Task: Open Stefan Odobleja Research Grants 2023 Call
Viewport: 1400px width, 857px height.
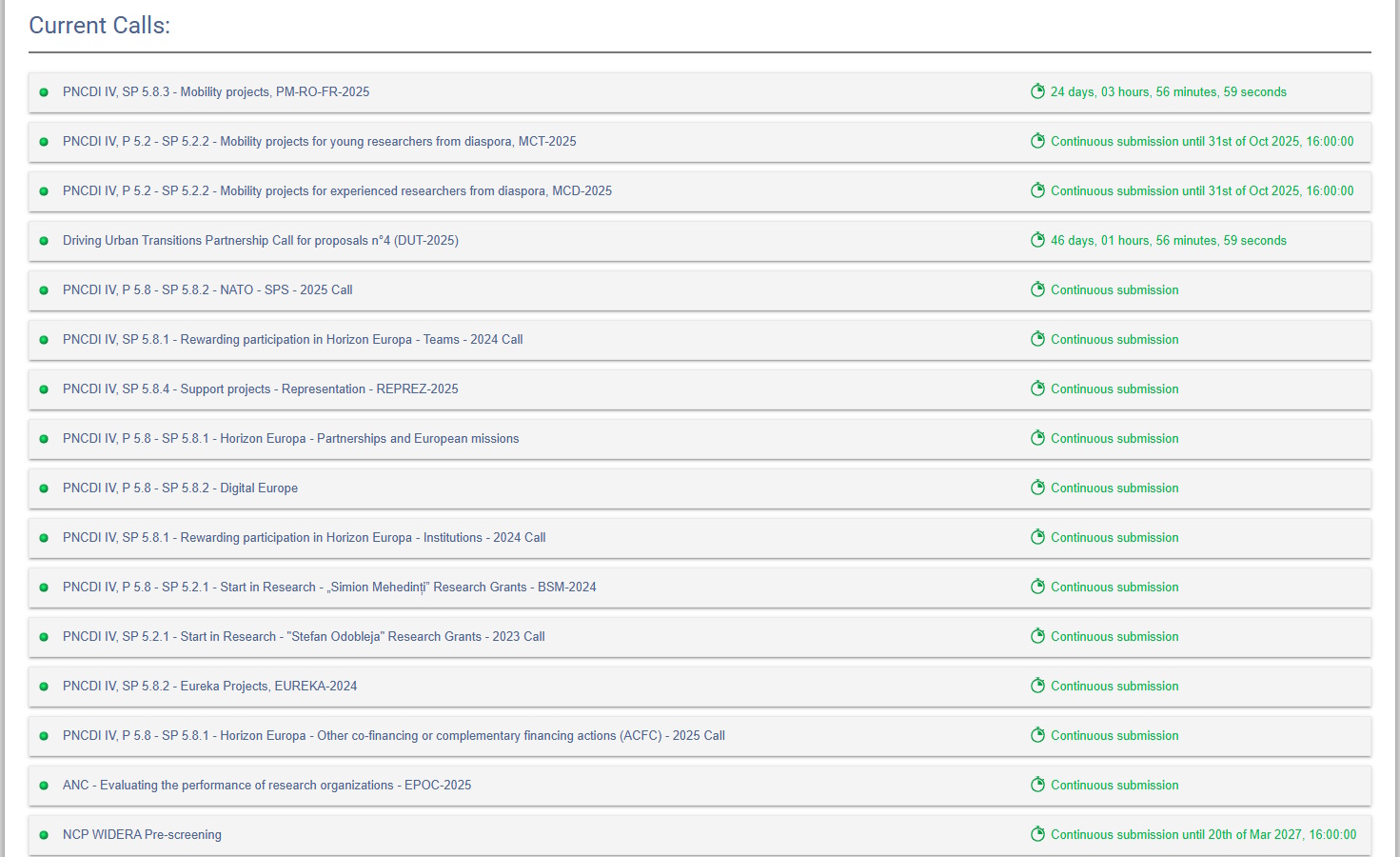Action: click(304, 637)
